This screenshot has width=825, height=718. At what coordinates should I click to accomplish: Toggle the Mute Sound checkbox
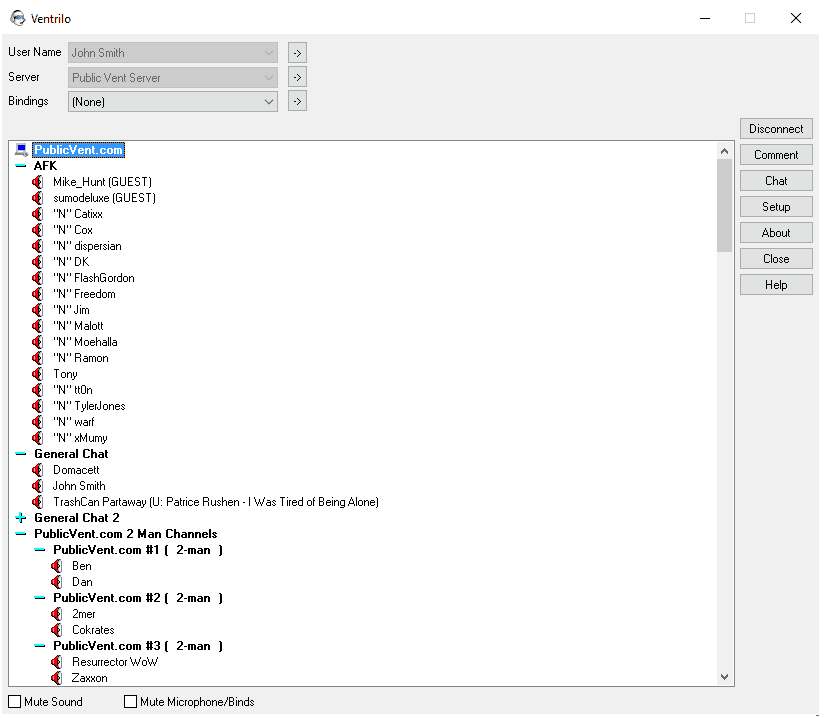click(x=15, y=702)
